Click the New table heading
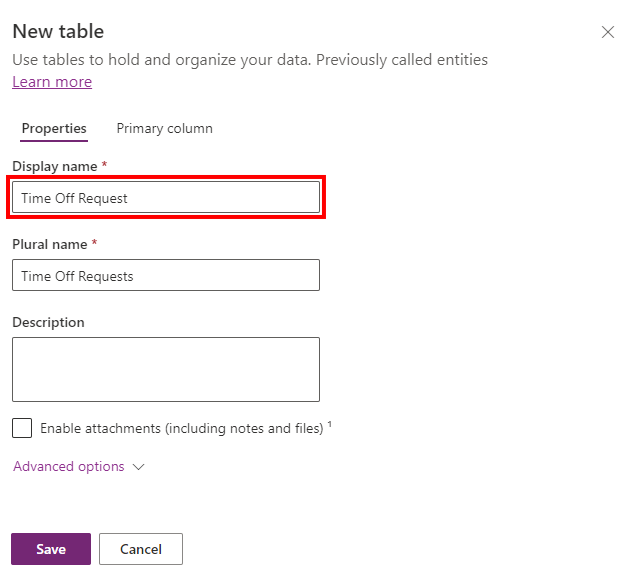This screenshot has width=636, height=588. [x=58, y=32]
